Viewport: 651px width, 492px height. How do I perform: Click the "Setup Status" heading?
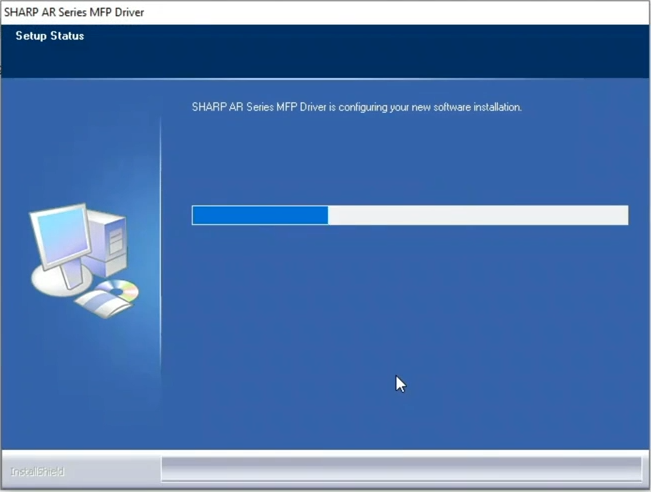point(50,36)
